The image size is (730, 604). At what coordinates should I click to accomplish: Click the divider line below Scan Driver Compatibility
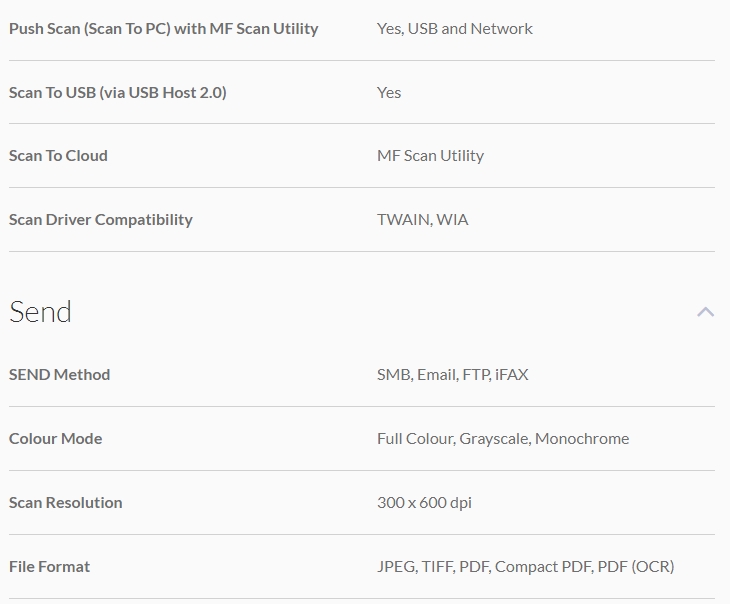[362, 251]
